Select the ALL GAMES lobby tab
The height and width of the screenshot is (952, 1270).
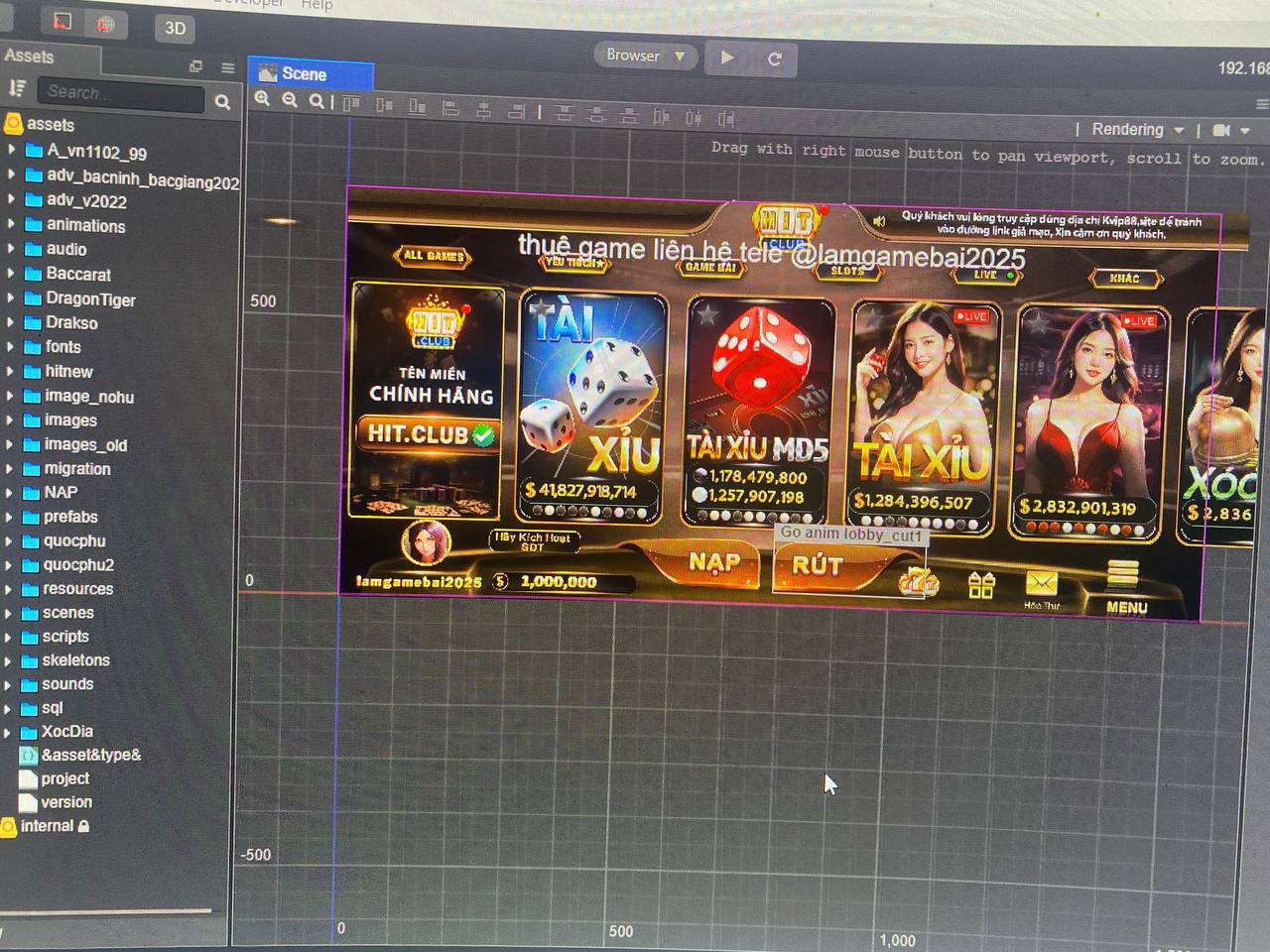click(x=434, y=256)
